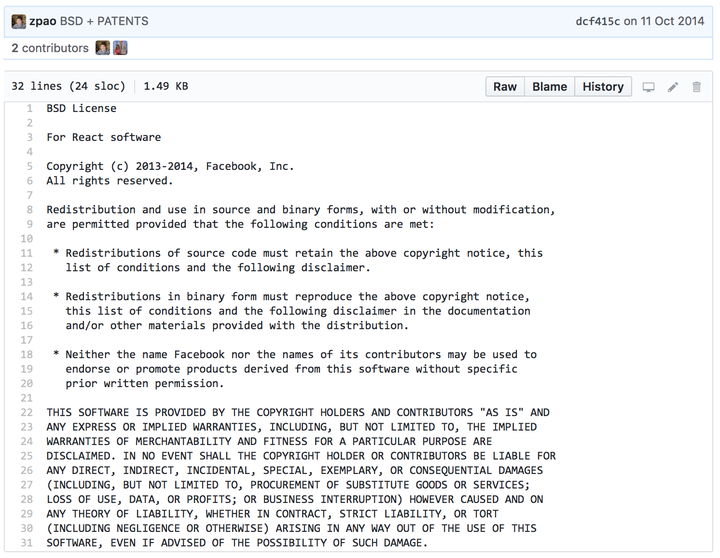720x558 pixels.
Task: Show the 2 contributors list
Action: tap(50, 48)
